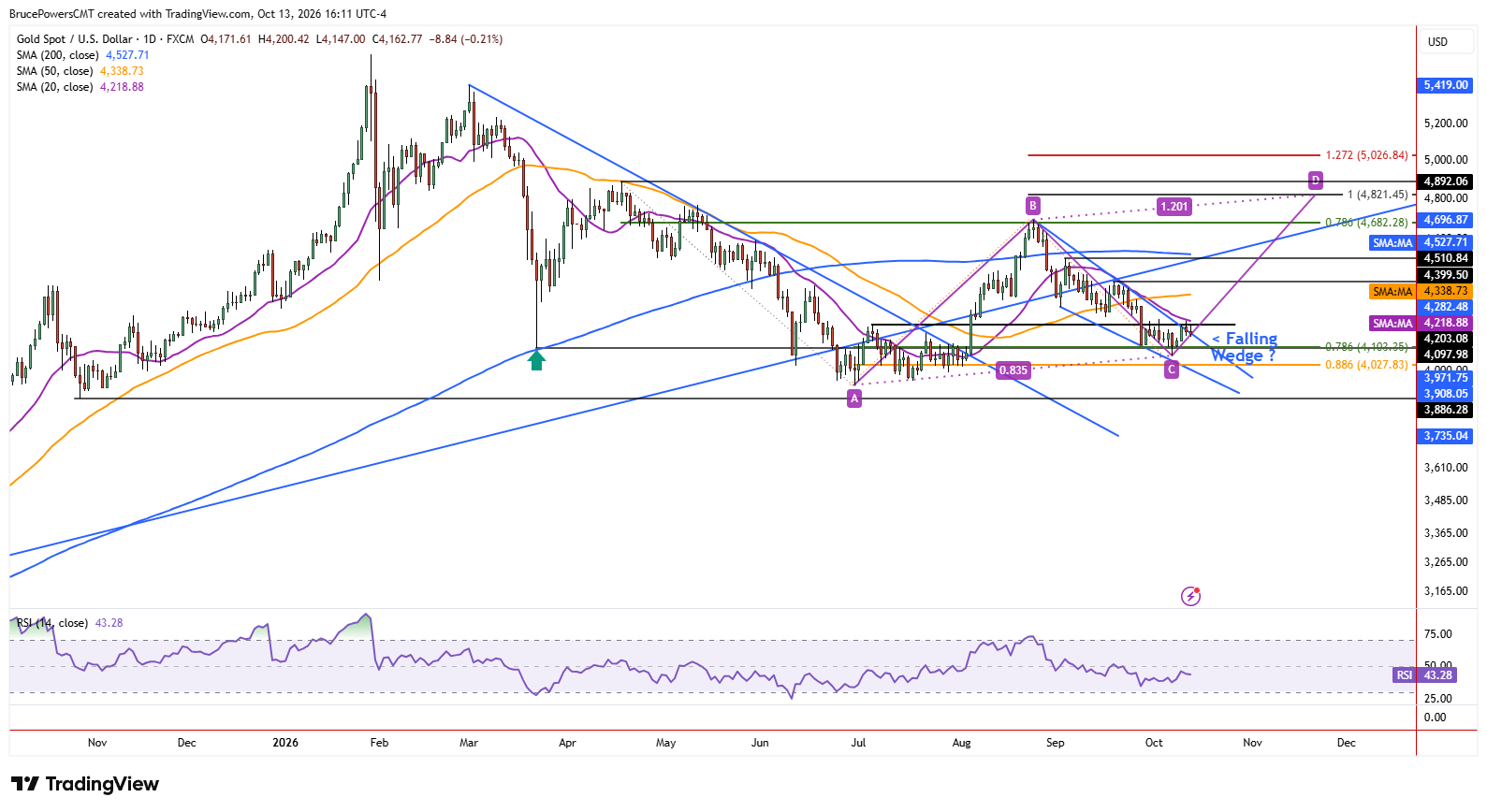Click the 2026 label on the time axis
This screenshot has width=1487, height=812.
pyautogui.click(x=285, y=743)
